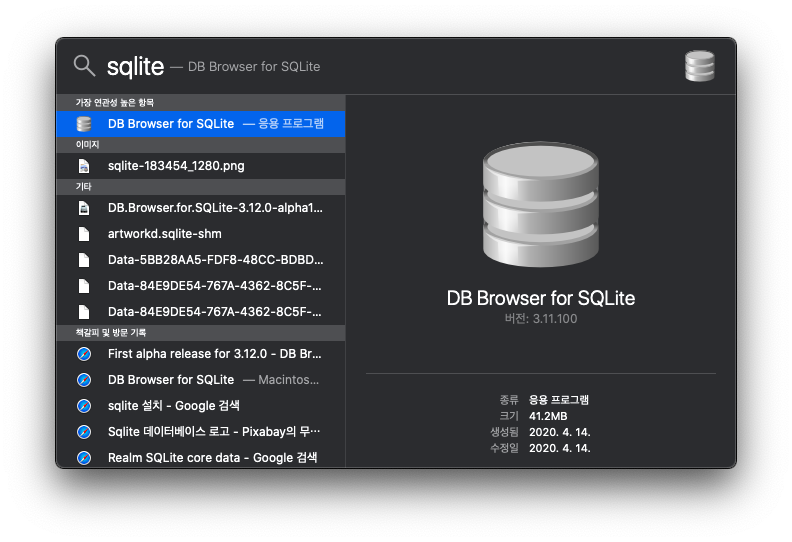Open Realm SQLite core data Google 검색

(x=201, y=458)
